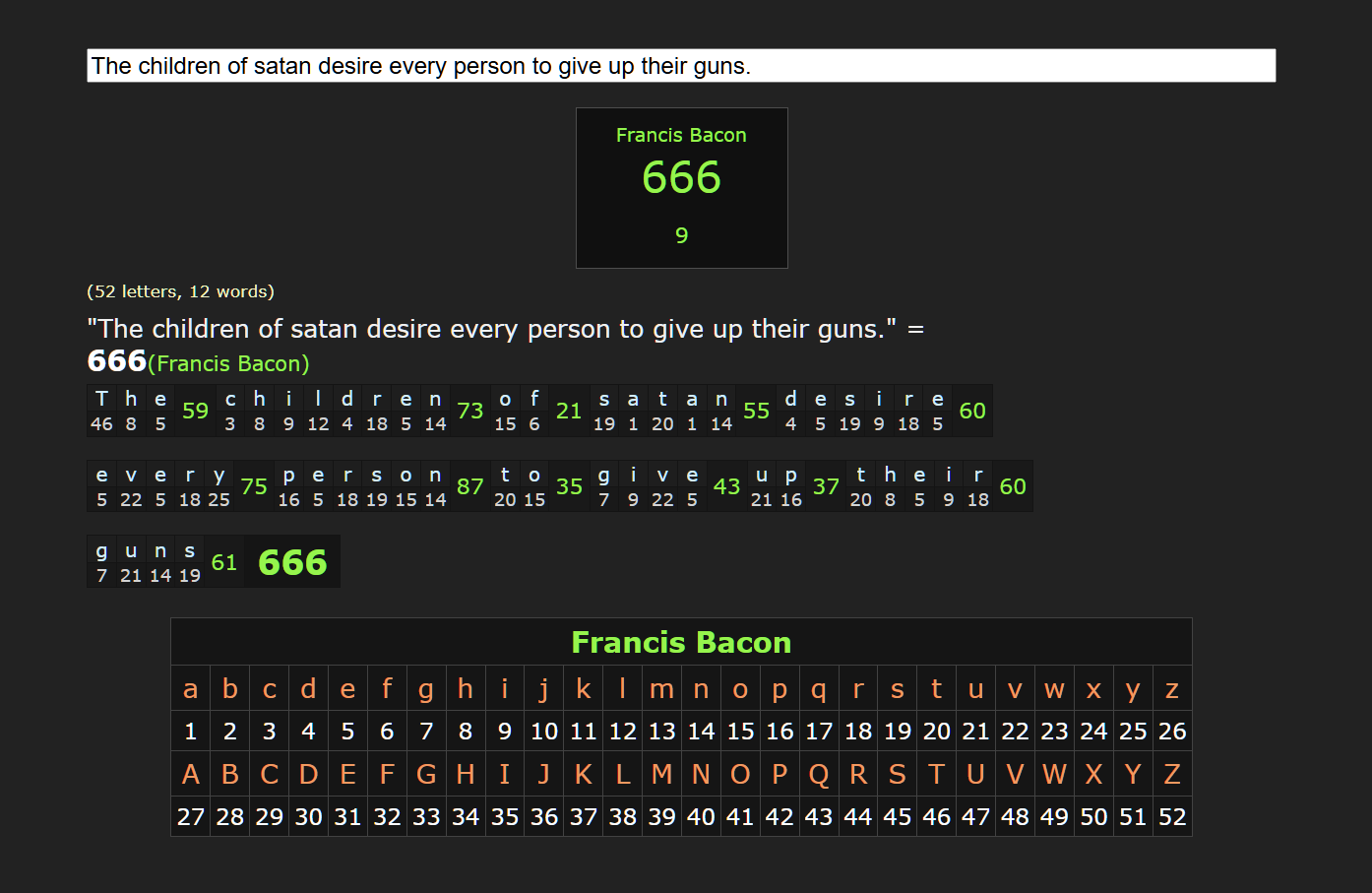Click value 36 in the cipher table
Image resolution: width=1372 pixels, height=893 pixels.
pyautogui.click(x=544, y=817)
